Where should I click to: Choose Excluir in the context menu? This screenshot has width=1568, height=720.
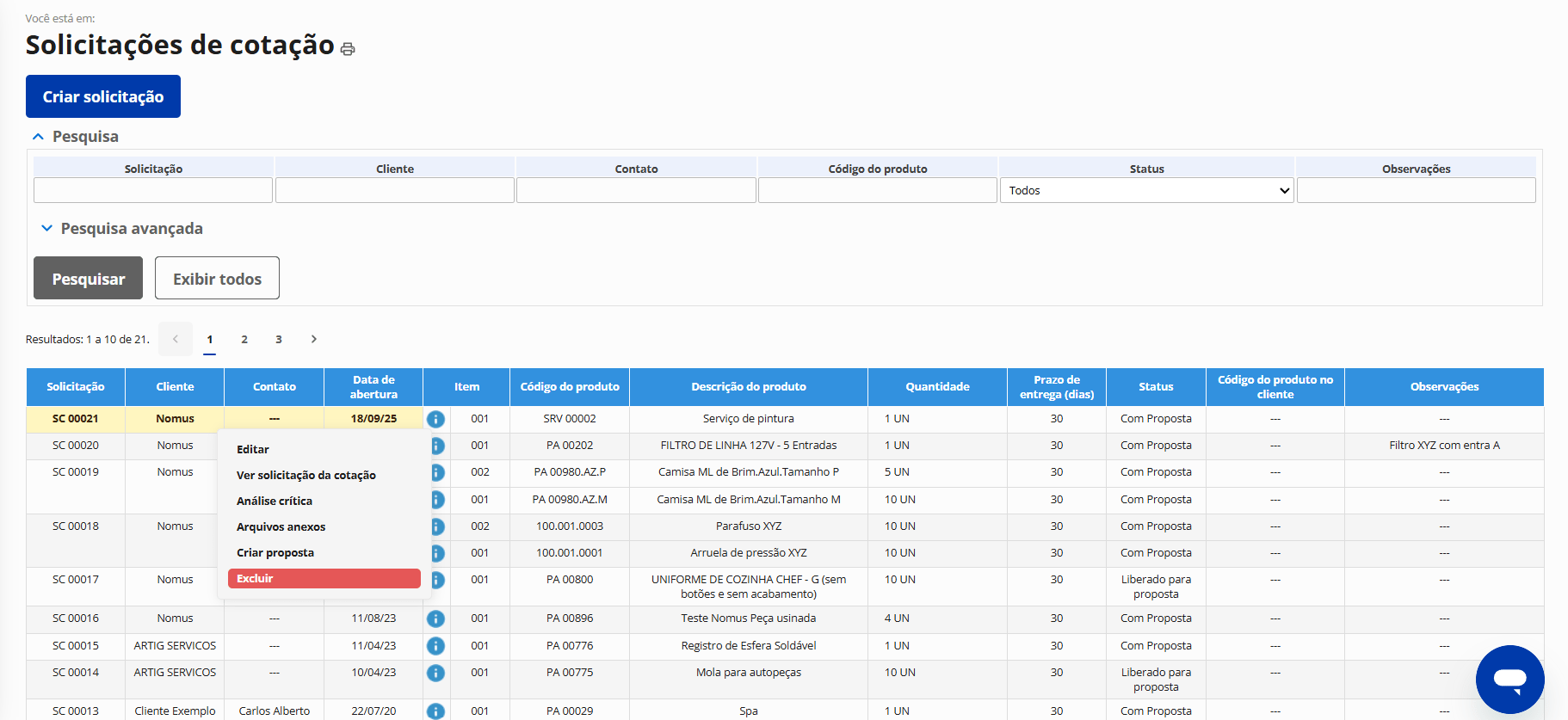[x=324, y=579]
